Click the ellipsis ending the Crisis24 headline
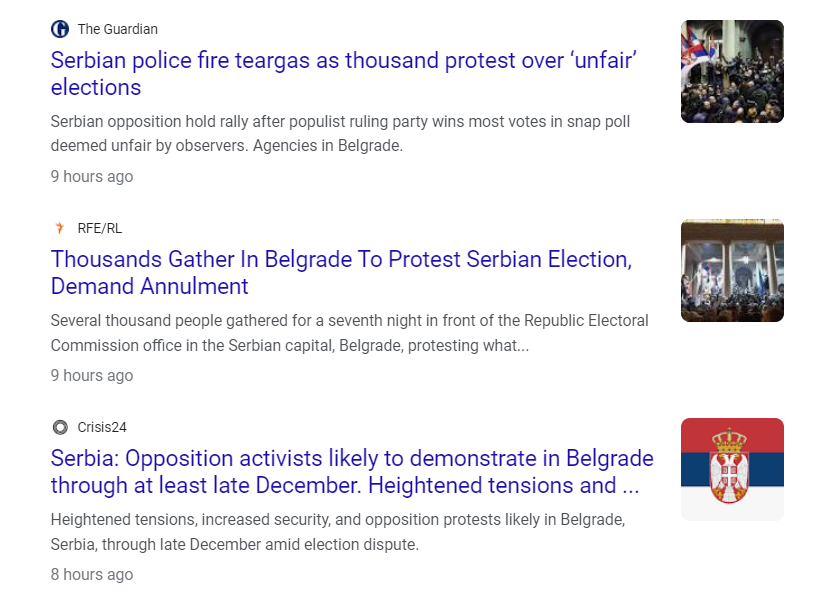This screenshot has height=607, width=825. point(630,487)
